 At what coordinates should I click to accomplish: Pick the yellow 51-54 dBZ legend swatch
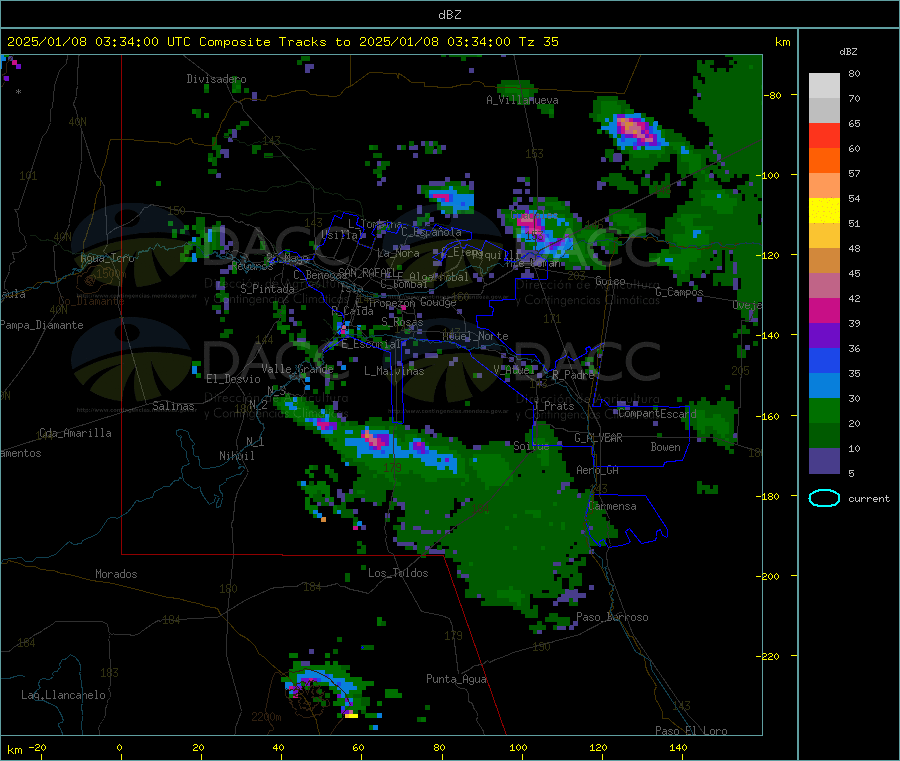point(824,211)
